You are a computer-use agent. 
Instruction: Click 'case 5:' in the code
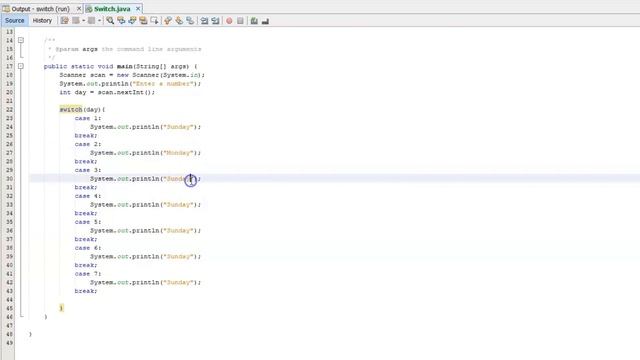pyautogui.click(x=88, y=222)
